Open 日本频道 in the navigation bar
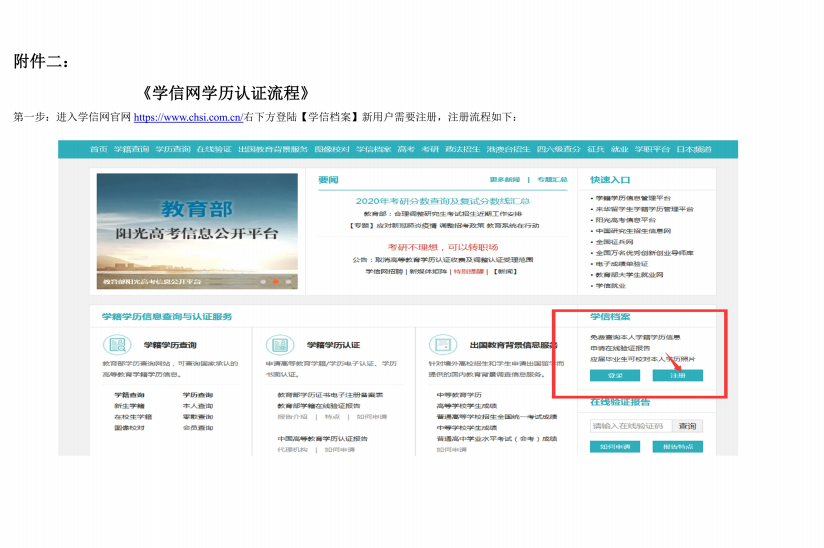824x548 pixels. pyautogui.click(x=694, y=149)
